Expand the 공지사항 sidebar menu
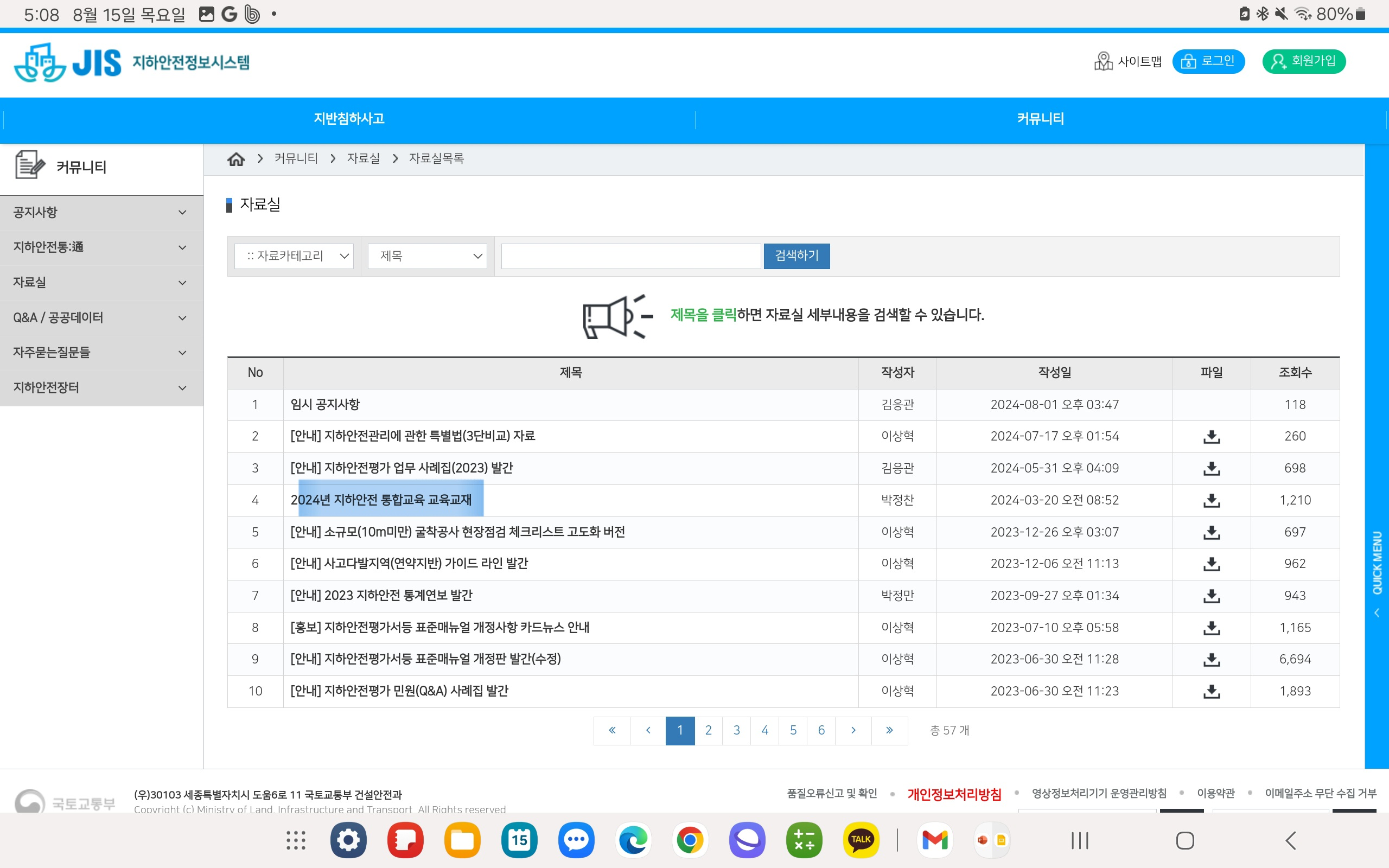Image resolution: width=1389 pixels, height=868 pixels. click(101, 213)
